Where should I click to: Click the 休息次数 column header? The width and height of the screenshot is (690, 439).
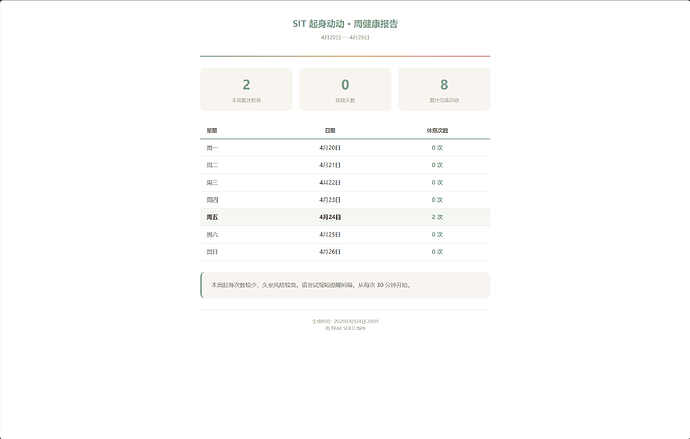[437, 130]
